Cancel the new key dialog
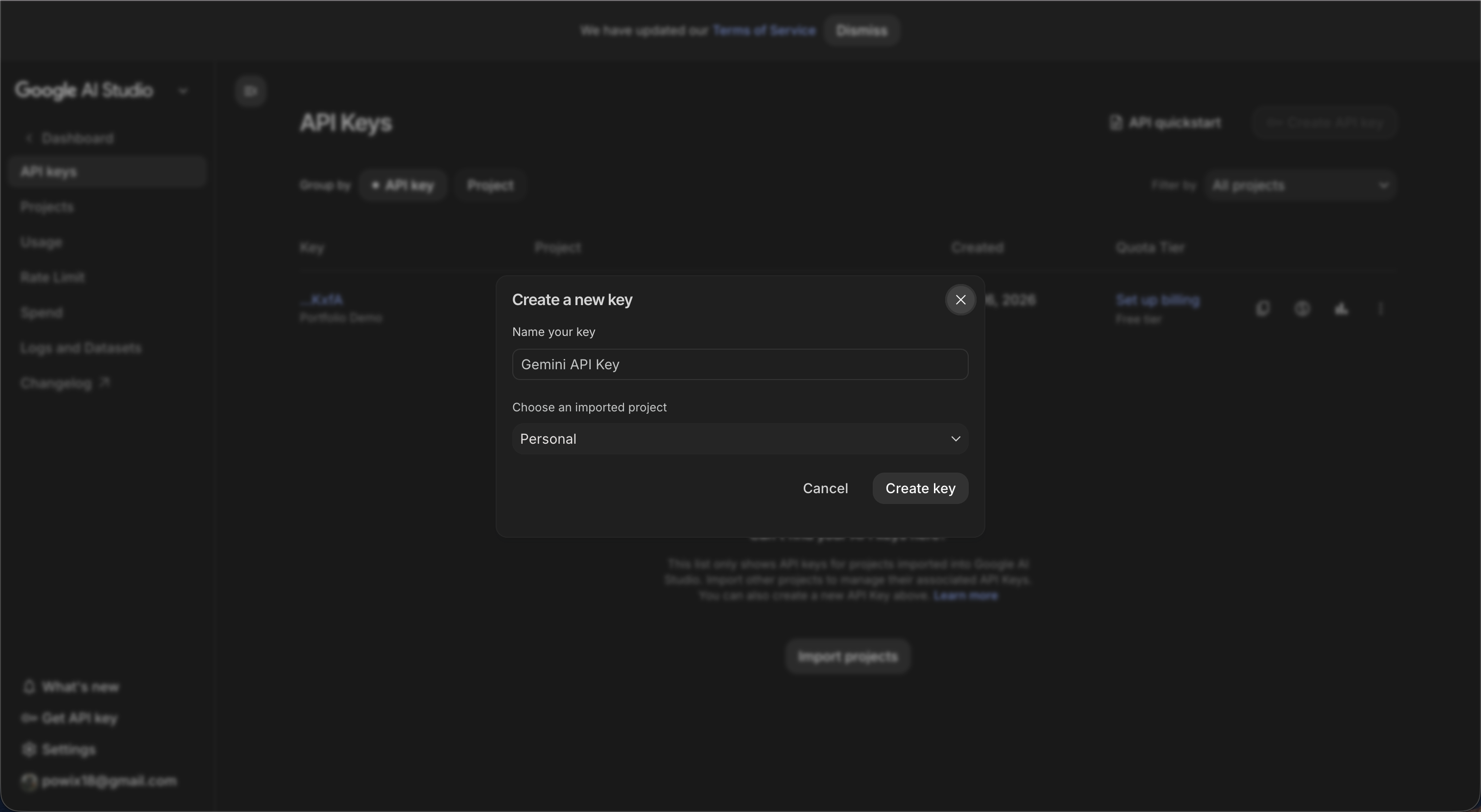1481x812 pixels. (825, 488)
